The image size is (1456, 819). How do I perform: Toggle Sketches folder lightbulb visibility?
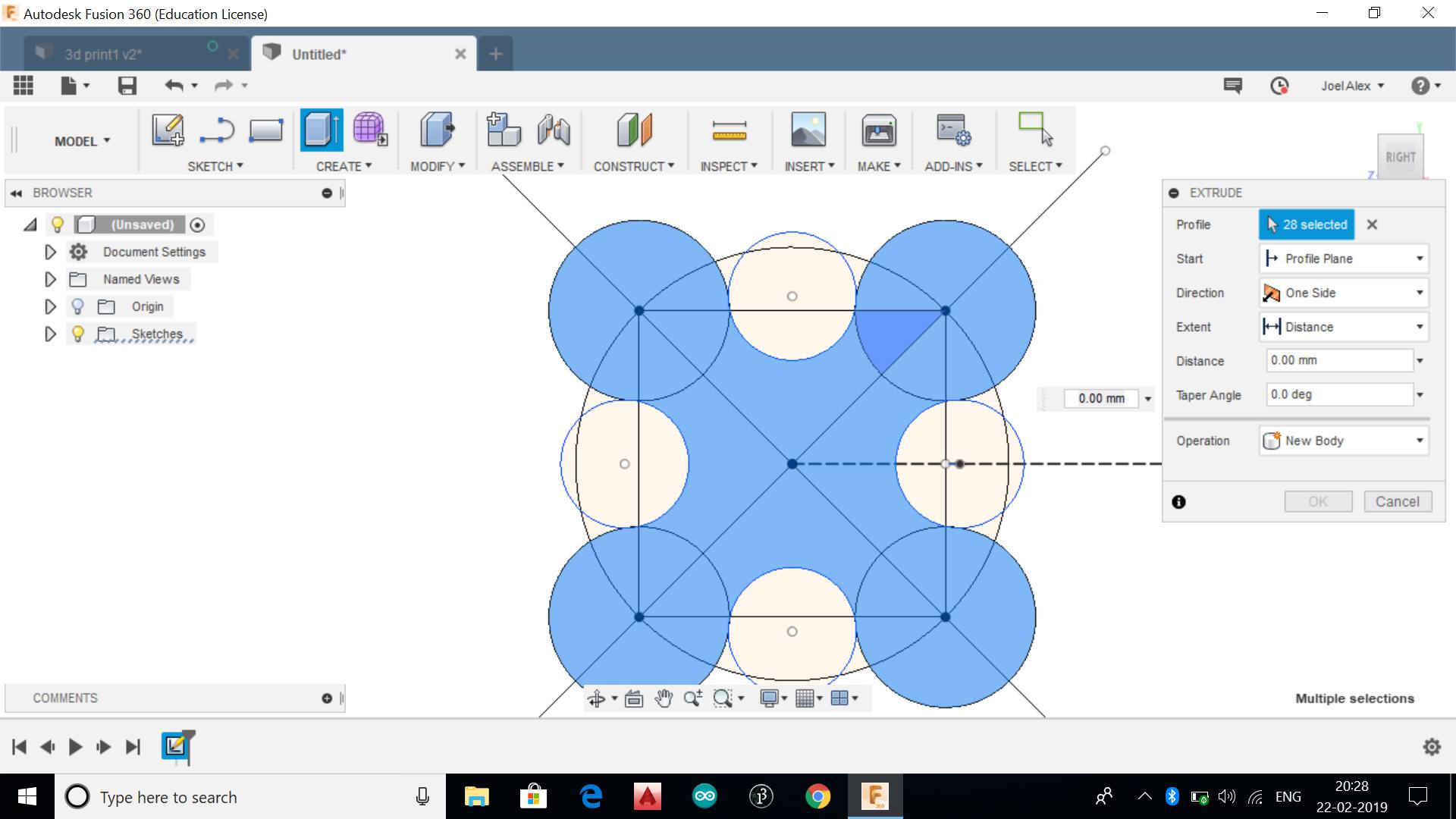(x=77, y=334)
